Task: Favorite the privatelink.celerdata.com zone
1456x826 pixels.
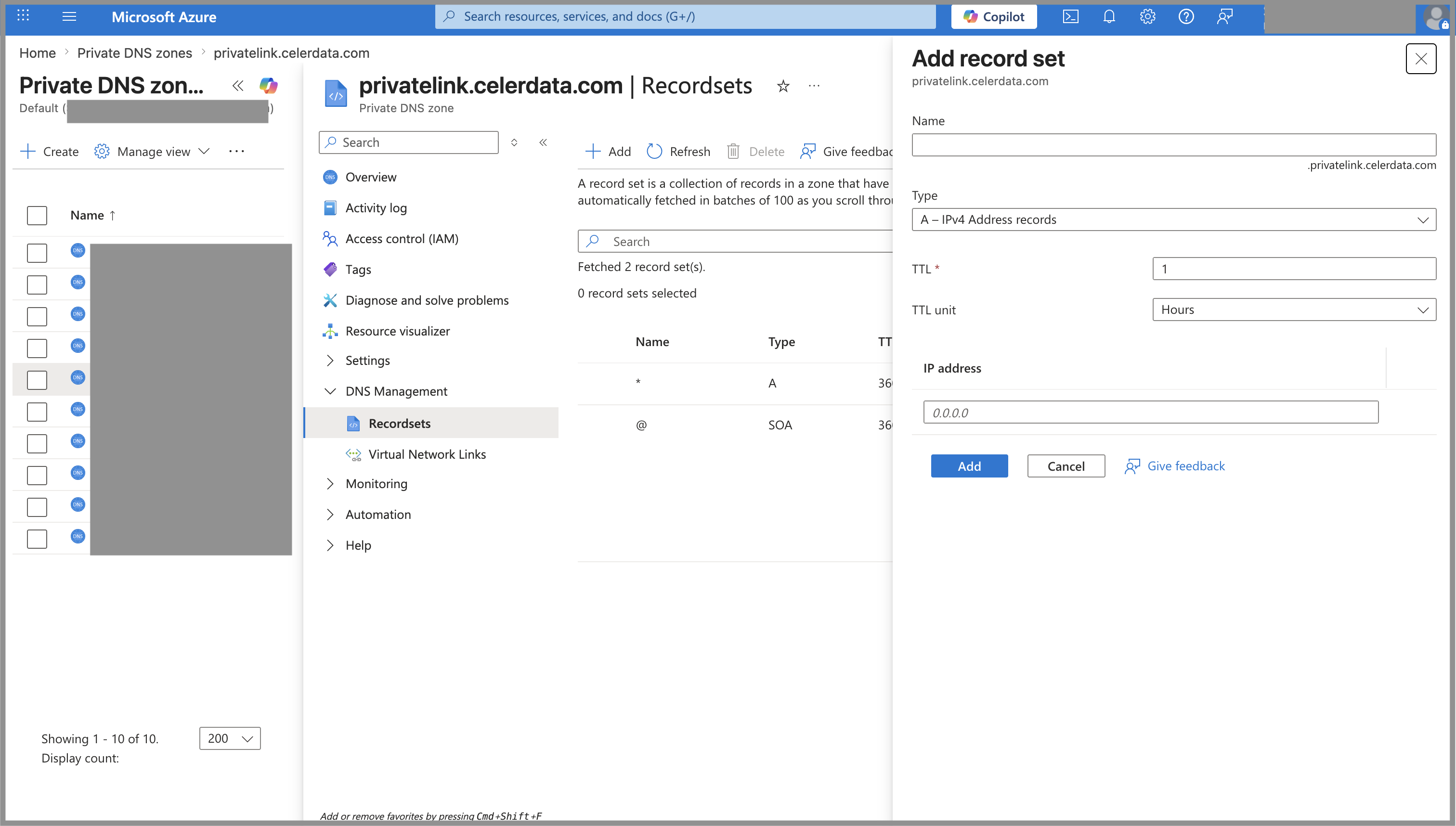Action: pyautogui.click(x=783, y=86)
